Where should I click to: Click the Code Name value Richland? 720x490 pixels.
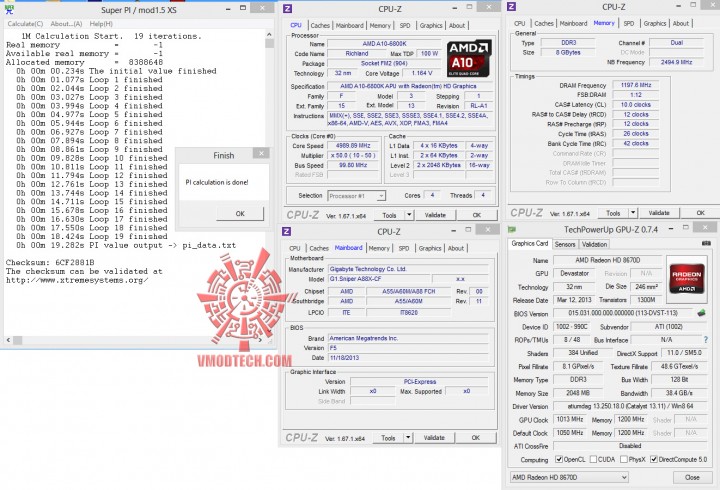coord(357,54)
